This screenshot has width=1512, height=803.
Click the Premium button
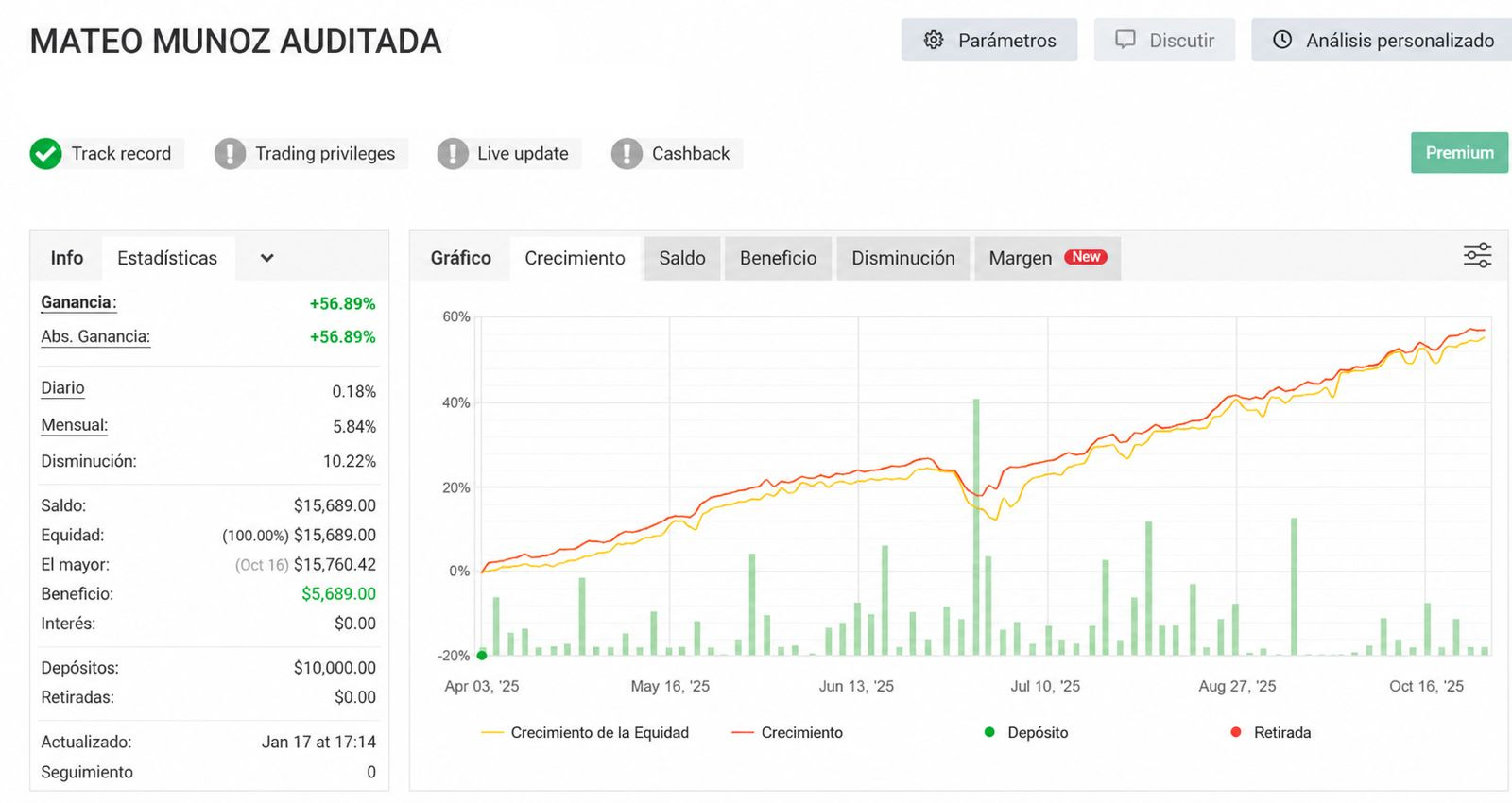point(1459,153)
